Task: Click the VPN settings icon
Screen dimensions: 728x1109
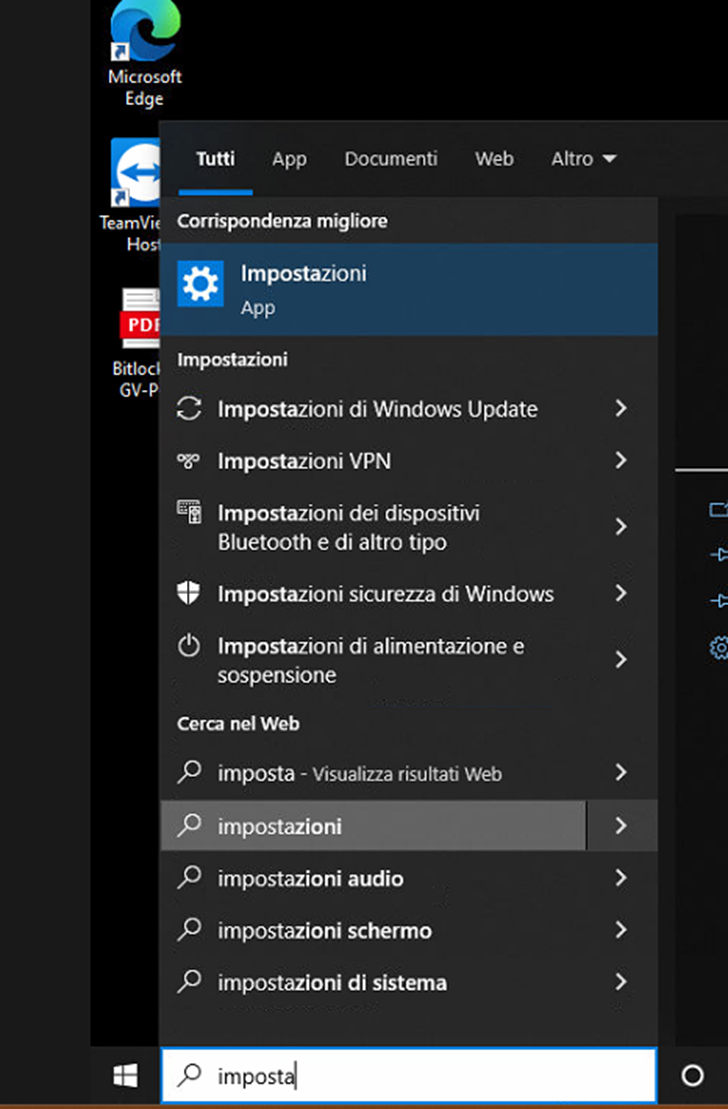Action: point(188,461)
